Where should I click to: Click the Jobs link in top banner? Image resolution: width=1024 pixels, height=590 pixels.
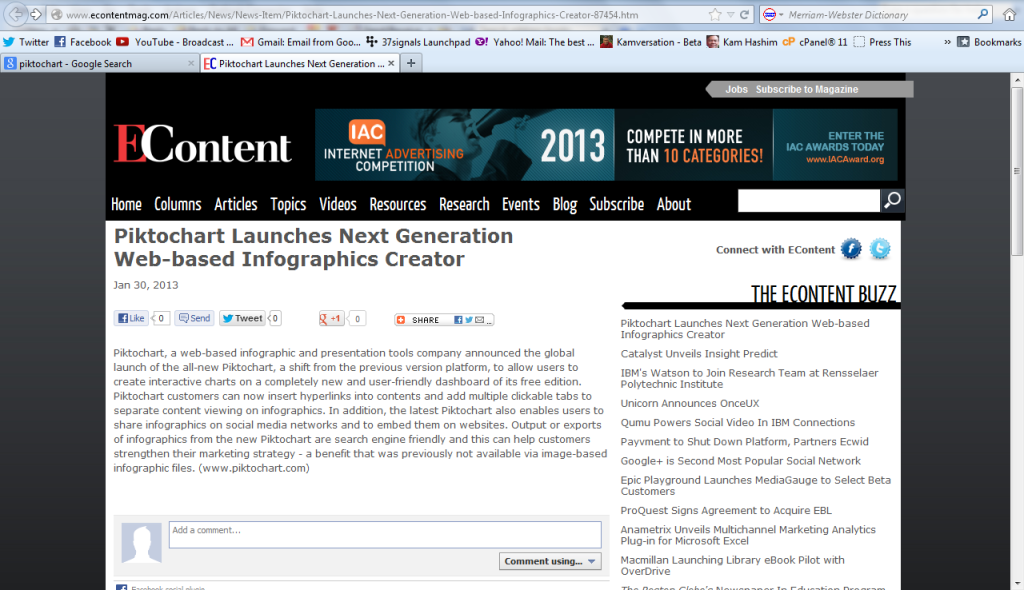point(736,90)
